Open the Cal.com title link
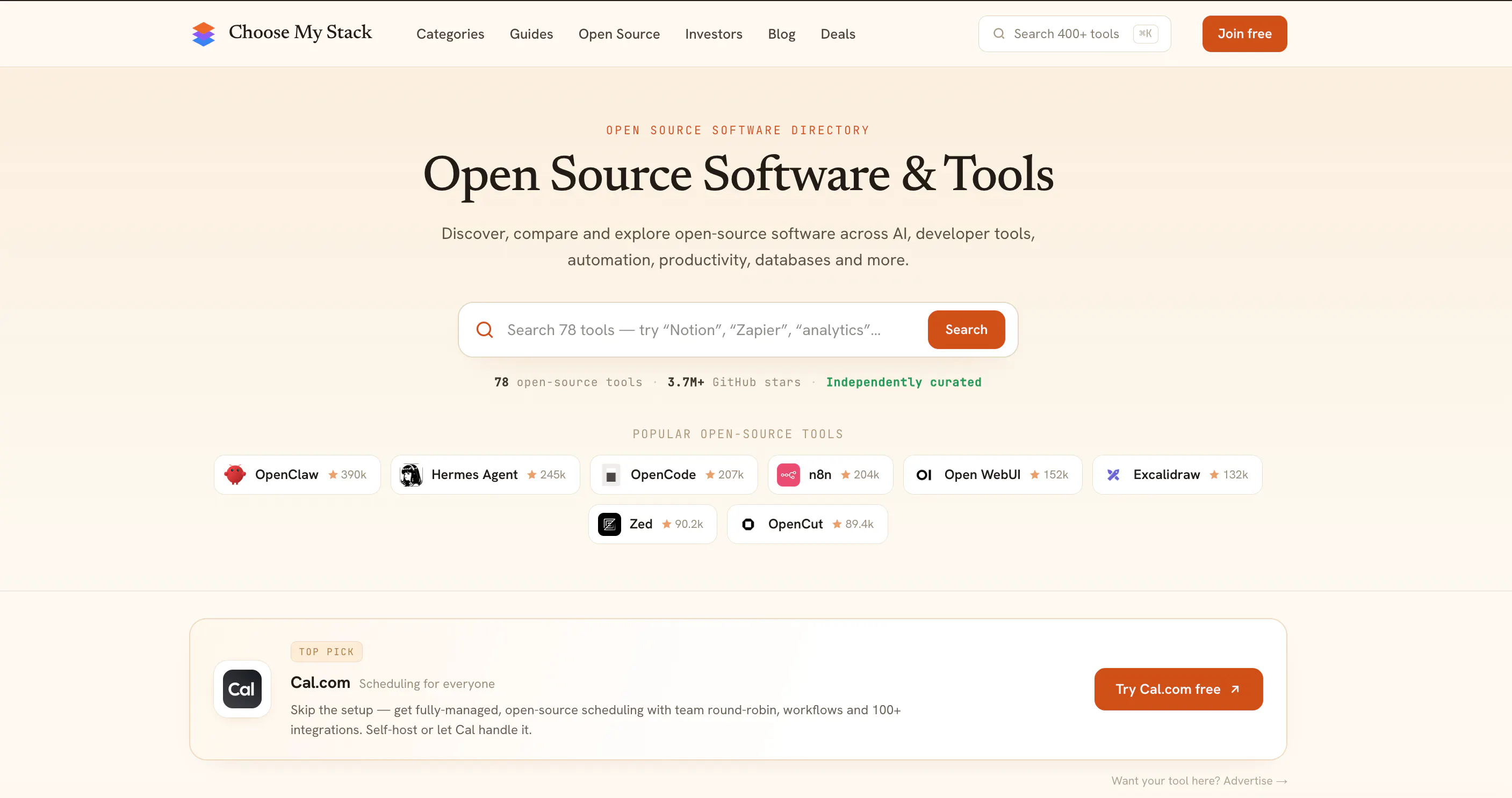The height and width of the screenshot is (798, 1512). [320, 682]
